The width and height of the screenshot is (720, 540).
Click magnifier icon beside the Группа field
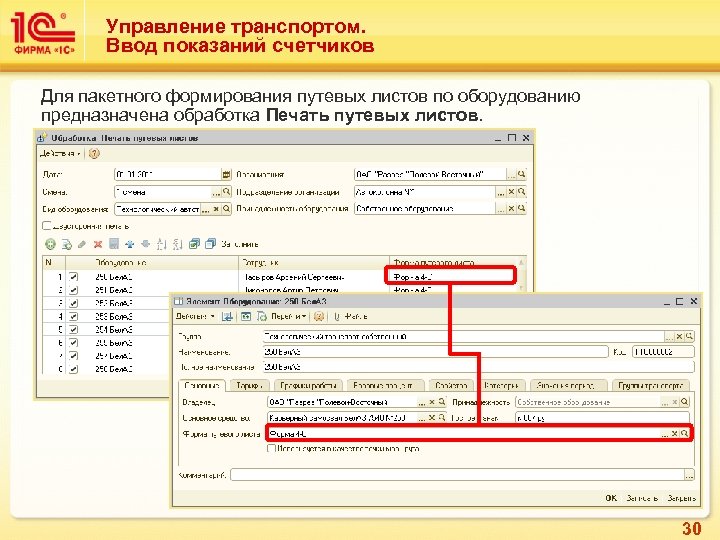pos(689,337)
